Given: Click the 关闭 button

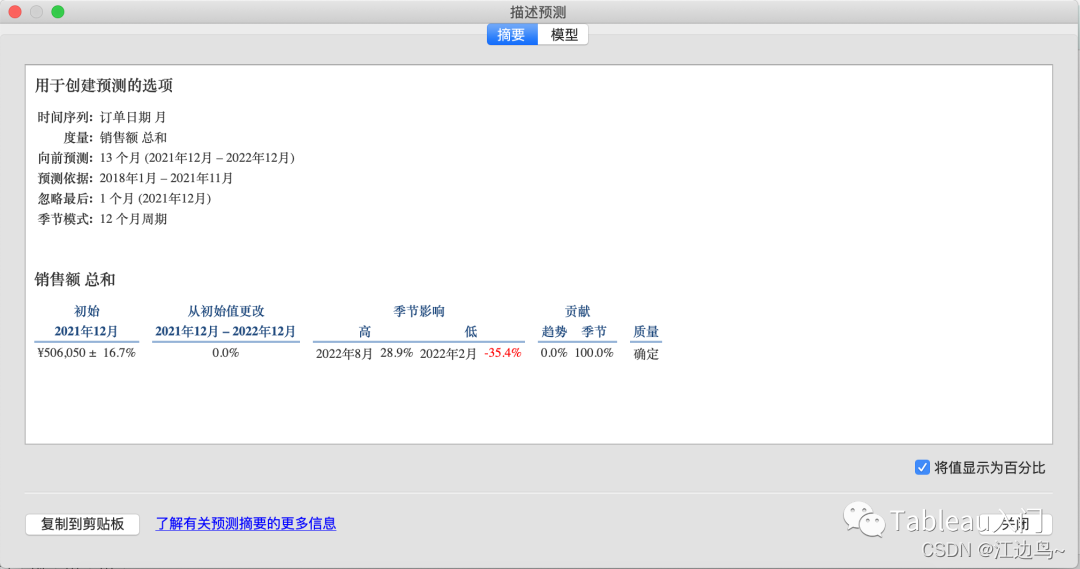Looking at the screenshot, I should 1015,524.
